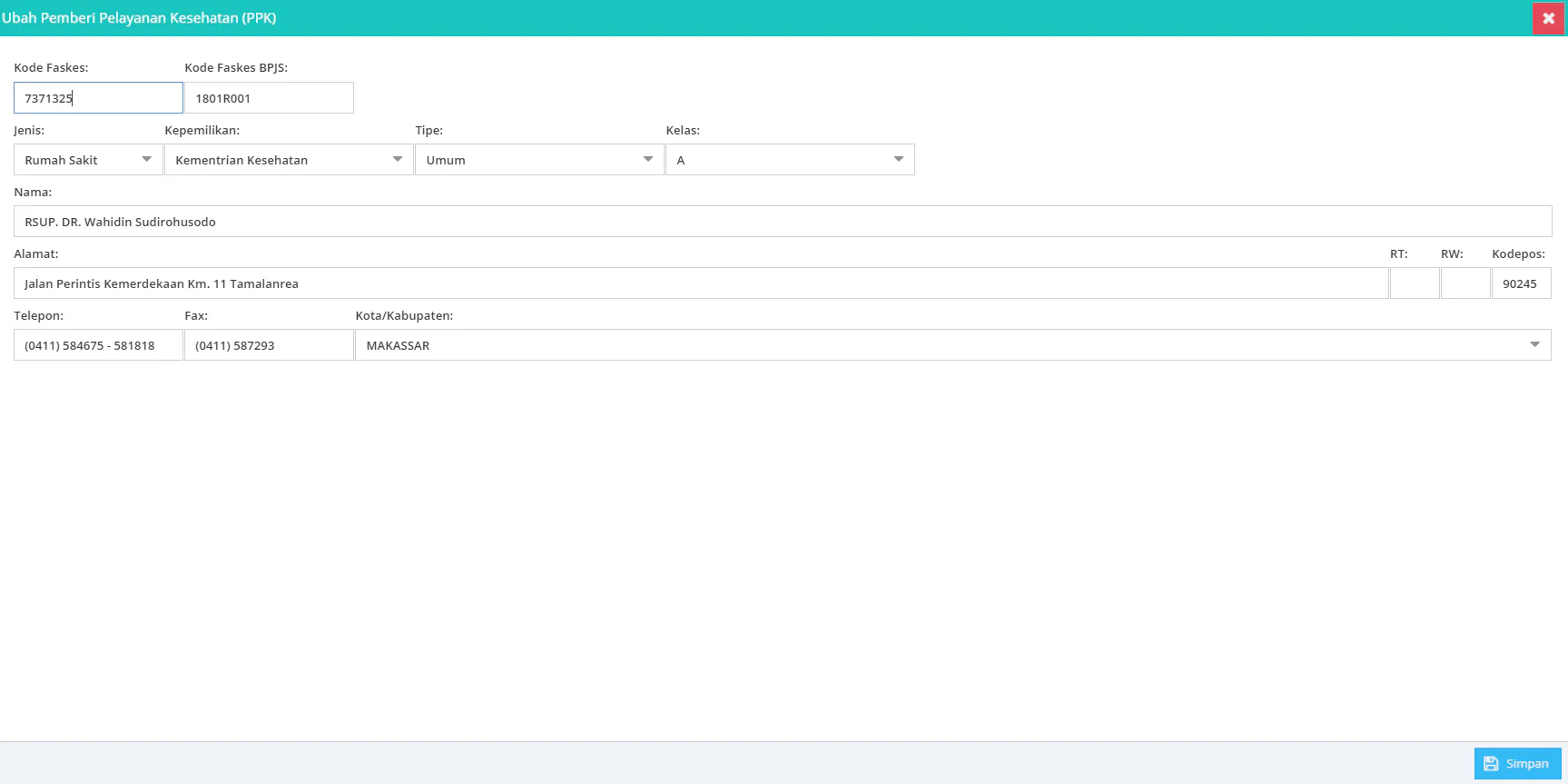1568x784 pixels.
Task: Expand the Kelas dropdown arrow
Action: [898, 160]
